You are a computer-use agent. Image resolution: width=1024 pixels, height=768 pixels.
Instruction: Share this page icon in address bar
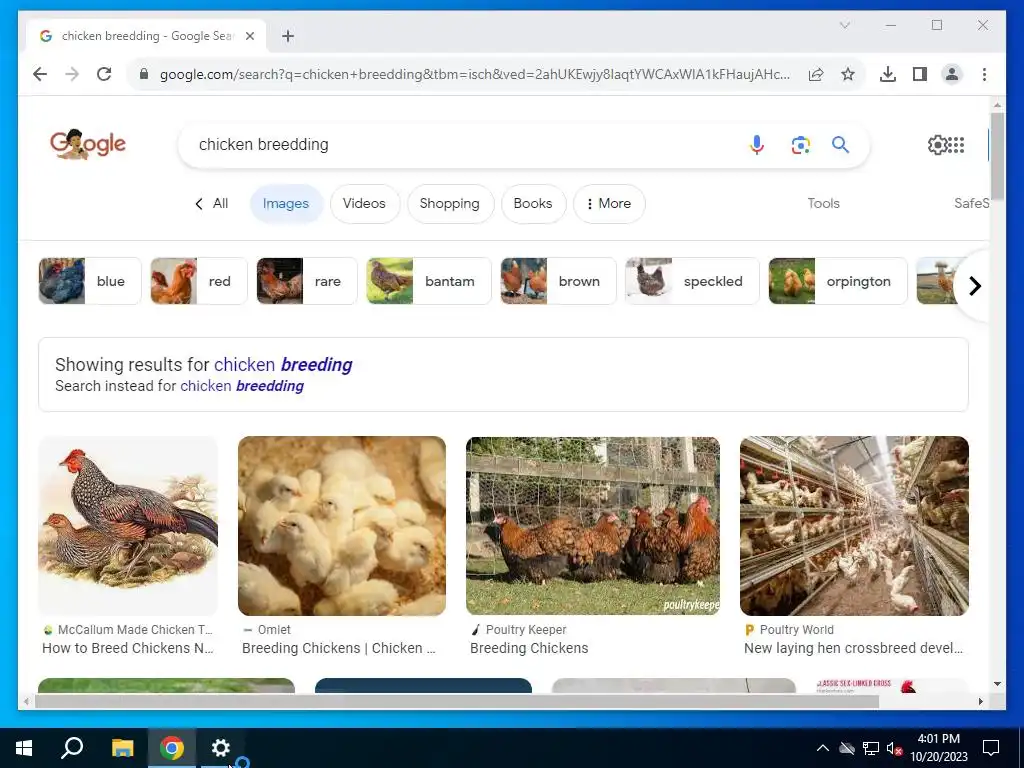[x=816, y=74]
